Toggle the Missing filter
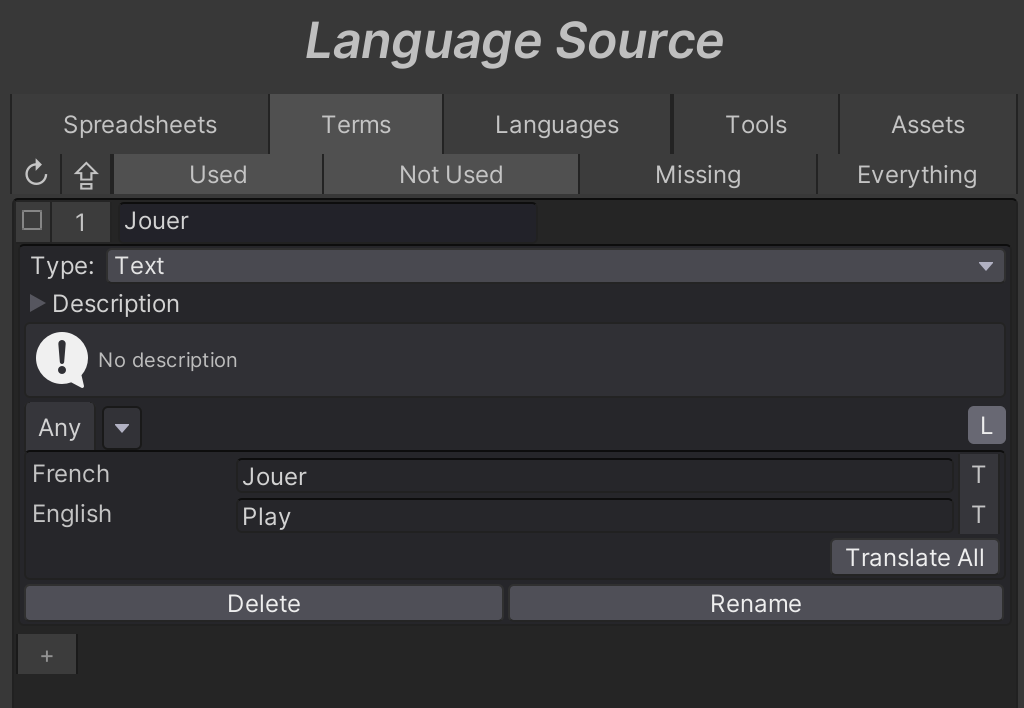 pos(698,175)
